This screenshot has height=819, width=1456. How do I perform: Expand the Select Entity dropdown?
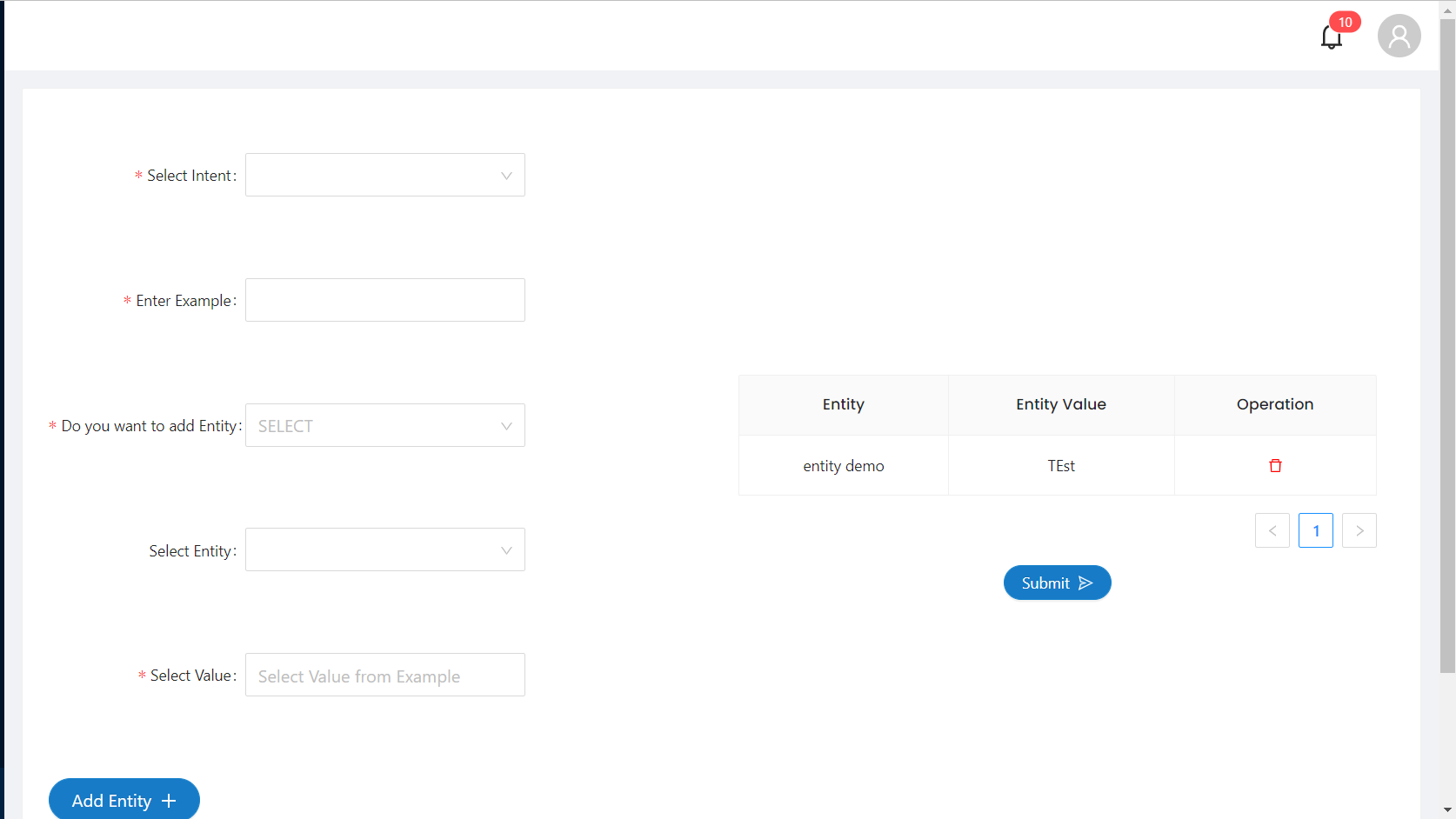click(x=385, y=549)
